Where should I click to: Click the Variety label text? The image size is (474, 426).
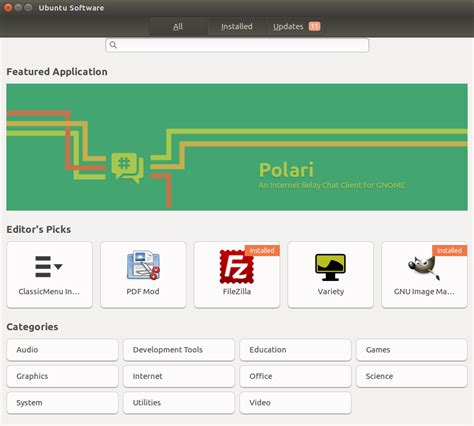(x=331, y=291)
